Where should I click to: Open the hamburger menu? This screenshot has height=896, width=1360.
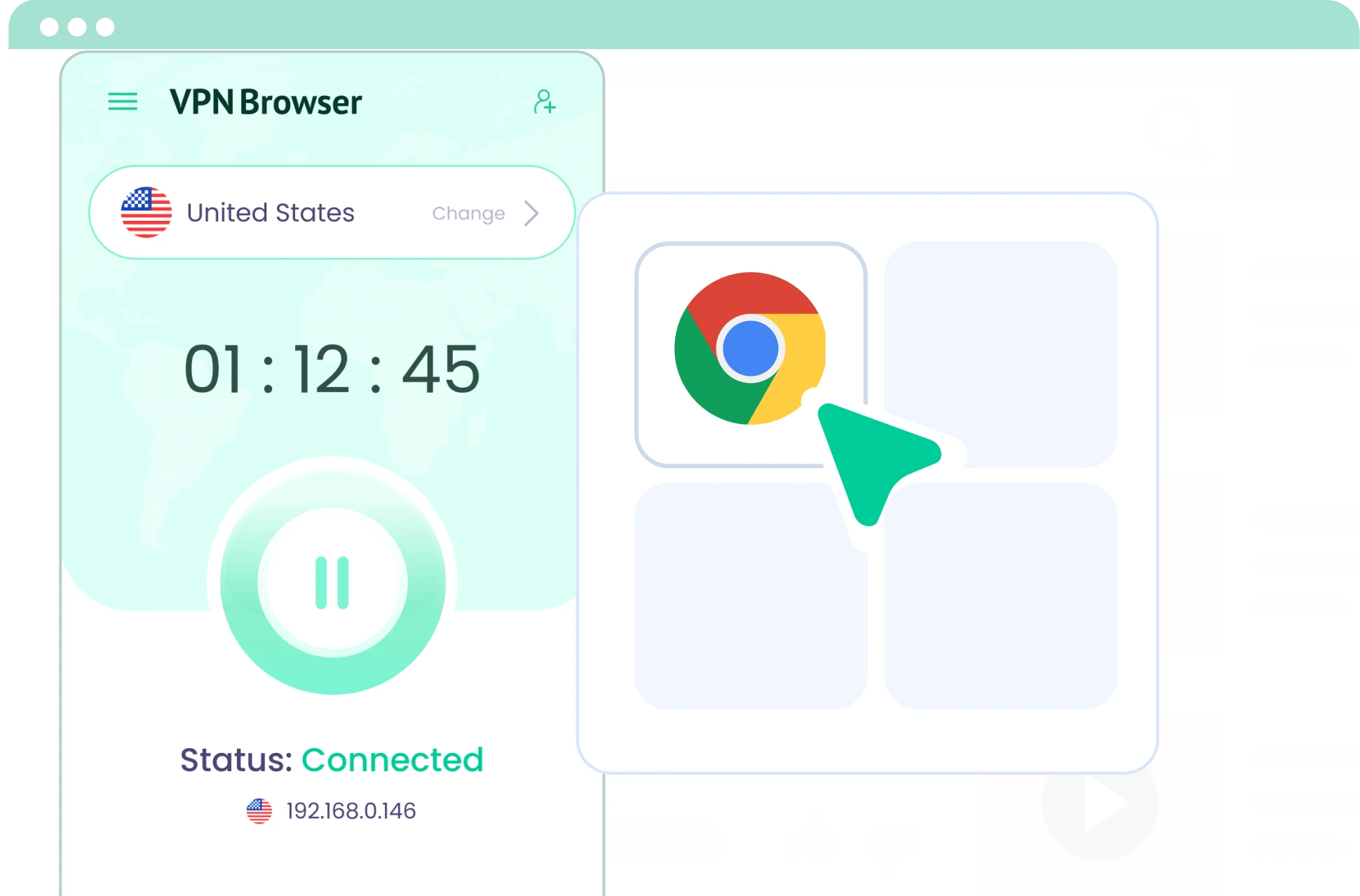pos(123,102)
